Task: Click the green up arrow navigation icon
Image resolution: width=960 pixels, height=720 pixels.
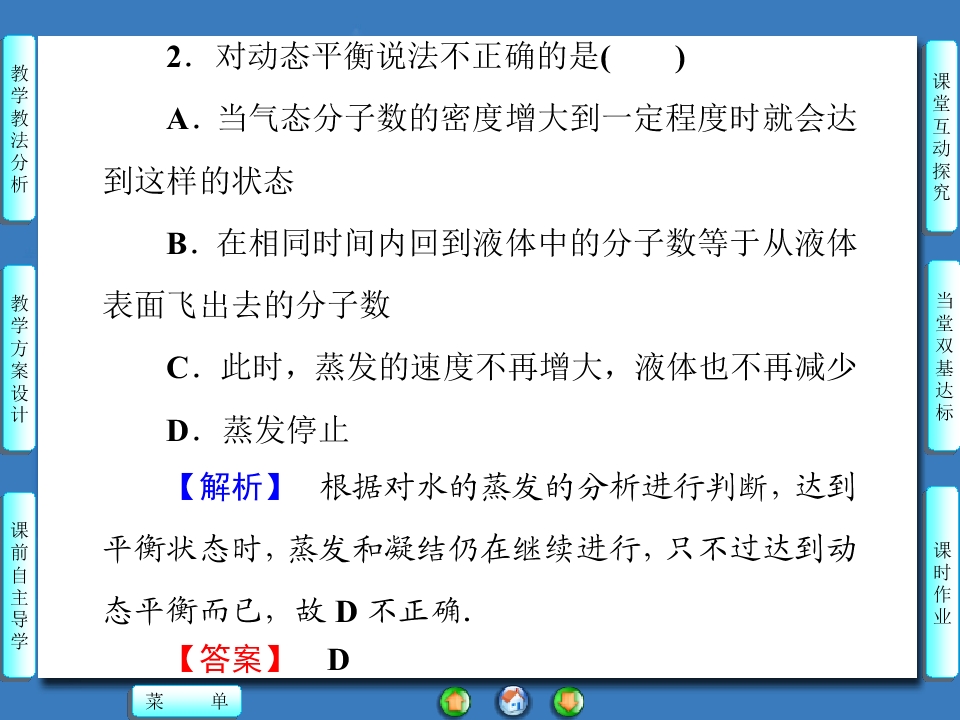Action: coord(455,701)
